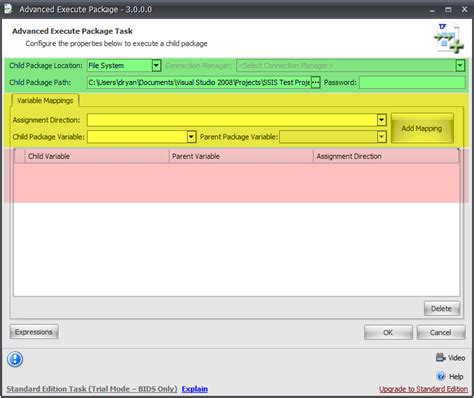This screenshot has width=474, height=398.
Task: Open the Assignment Direction dropdown
Action: [x=382, y=120]
